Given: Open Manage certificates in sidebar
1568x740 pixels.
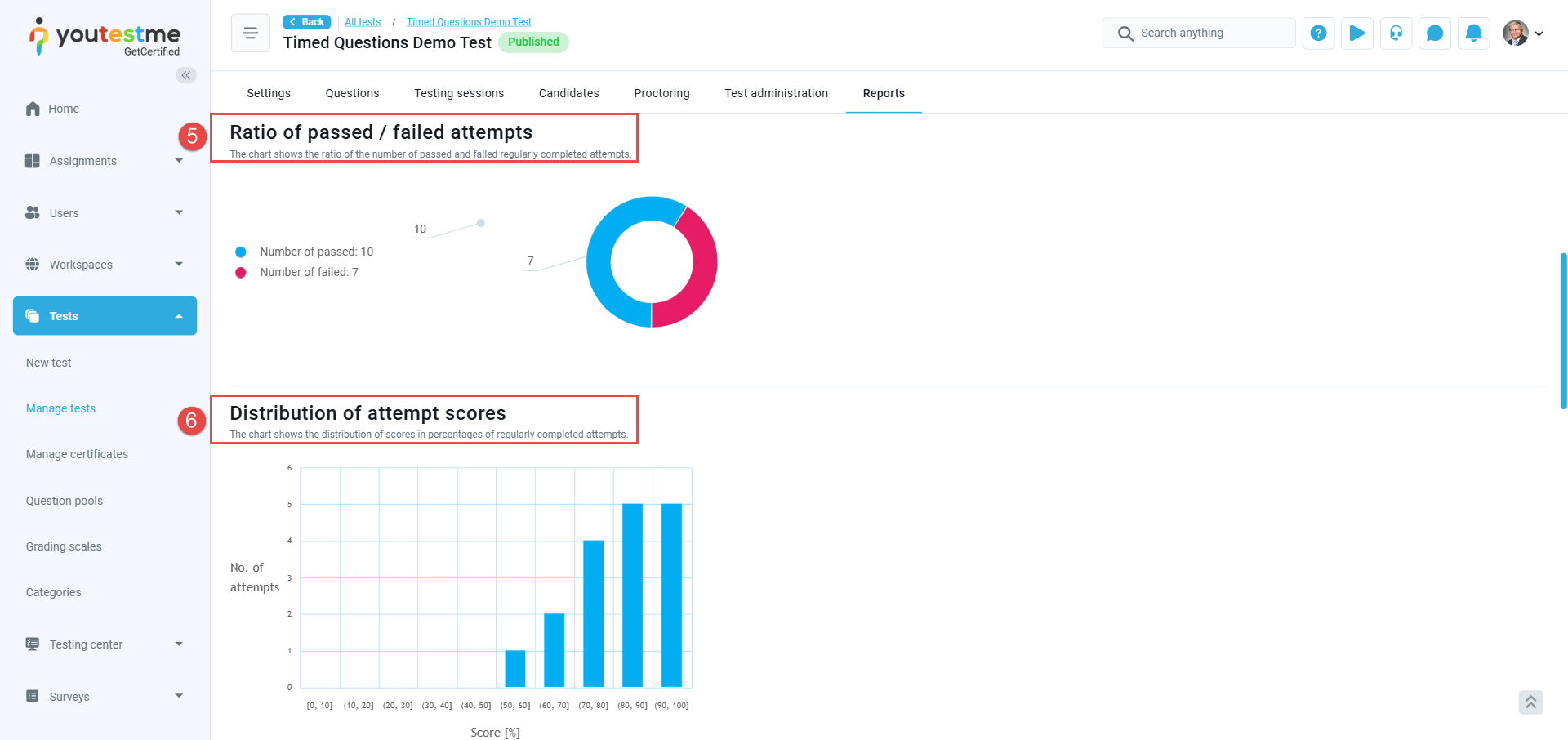Looking at the screenshot, I should click(x=77, y=454).
